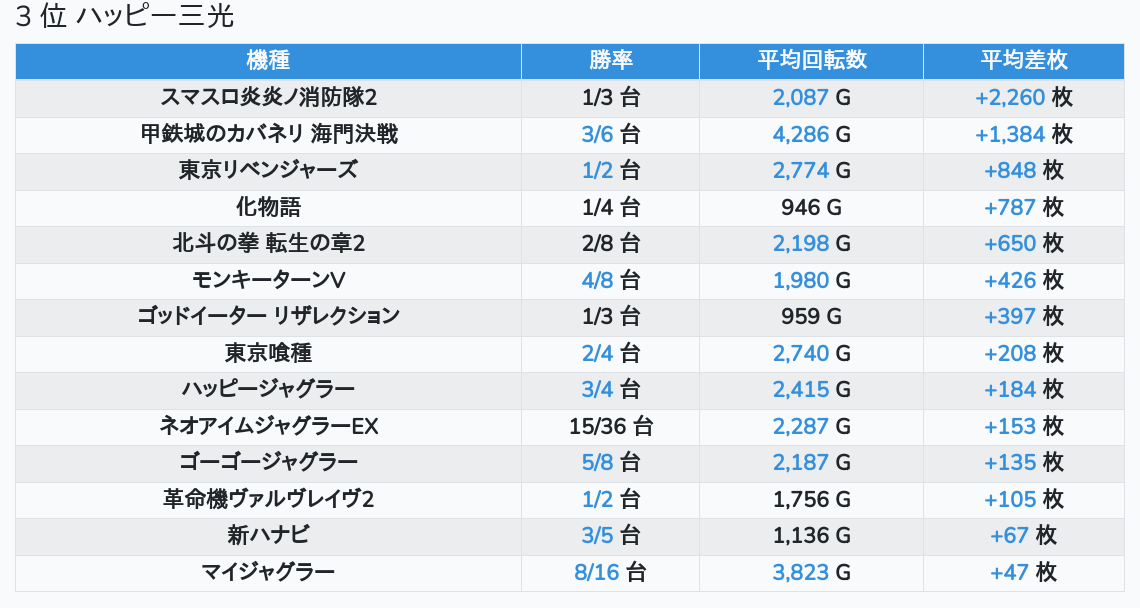Screen dimensions: 1140x608
Task: Select the 平均差枚 column header
Action: coord(1023,60)
